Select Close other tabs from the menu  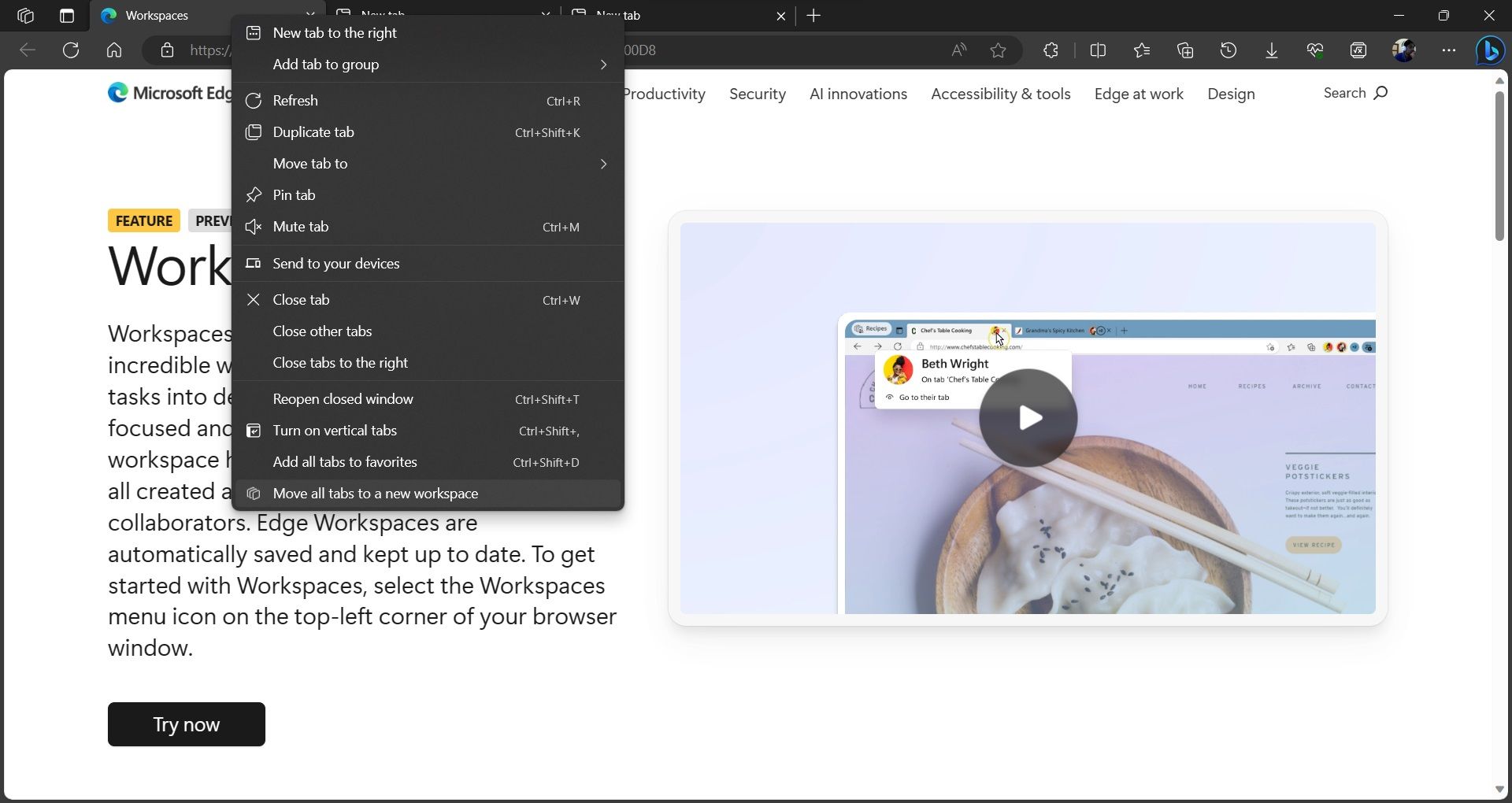(x=322, y=331)
